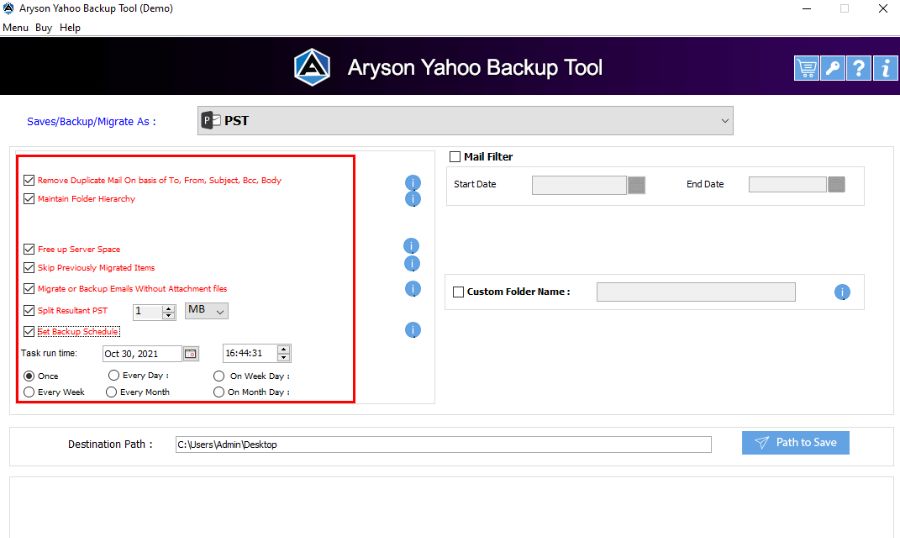Viewport: 900px width, 538px height.
Task: Select the Every Day radio button
Action: 114,376
